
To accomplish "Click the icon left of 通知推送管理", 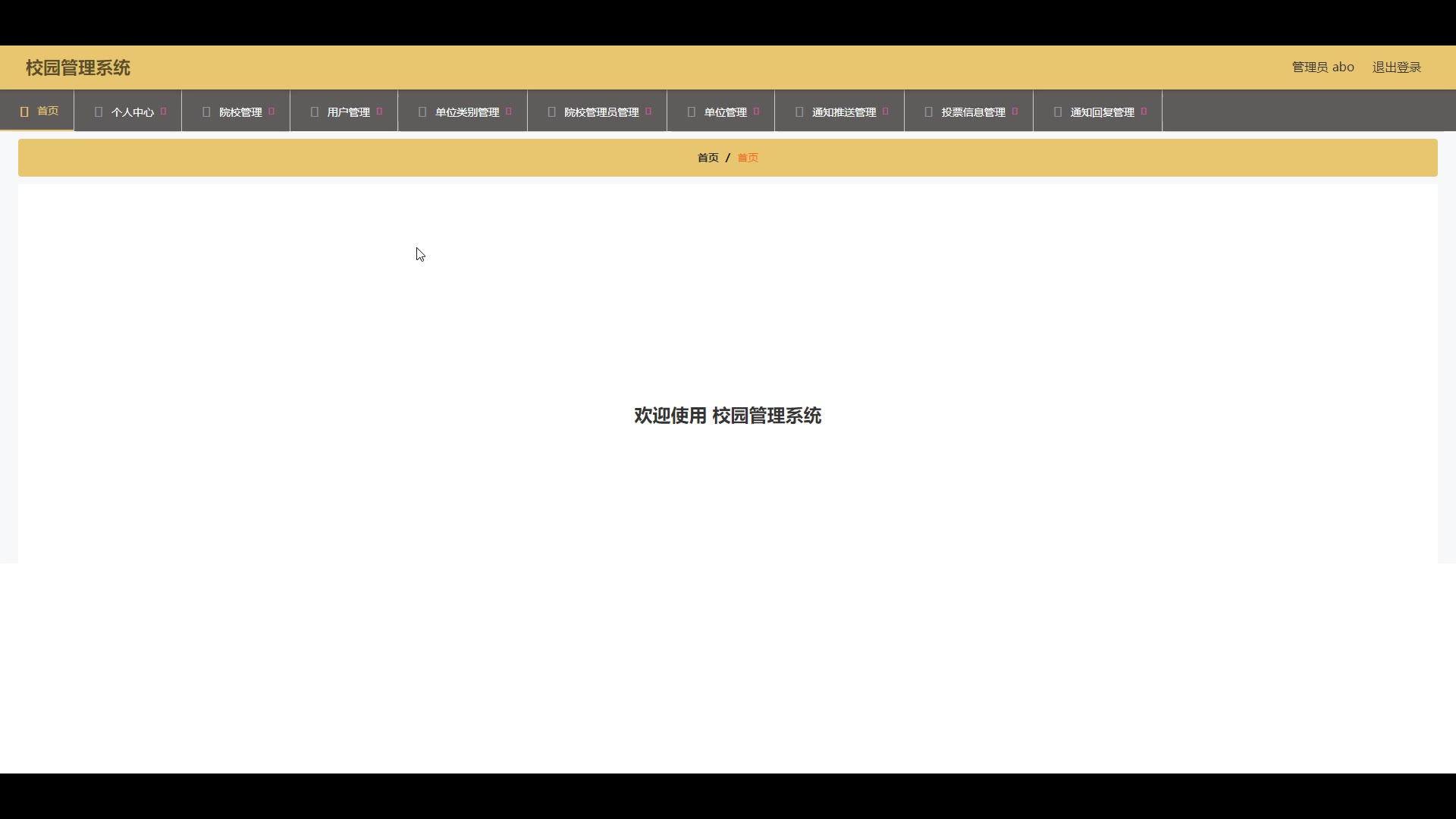I will click(799, 111).
